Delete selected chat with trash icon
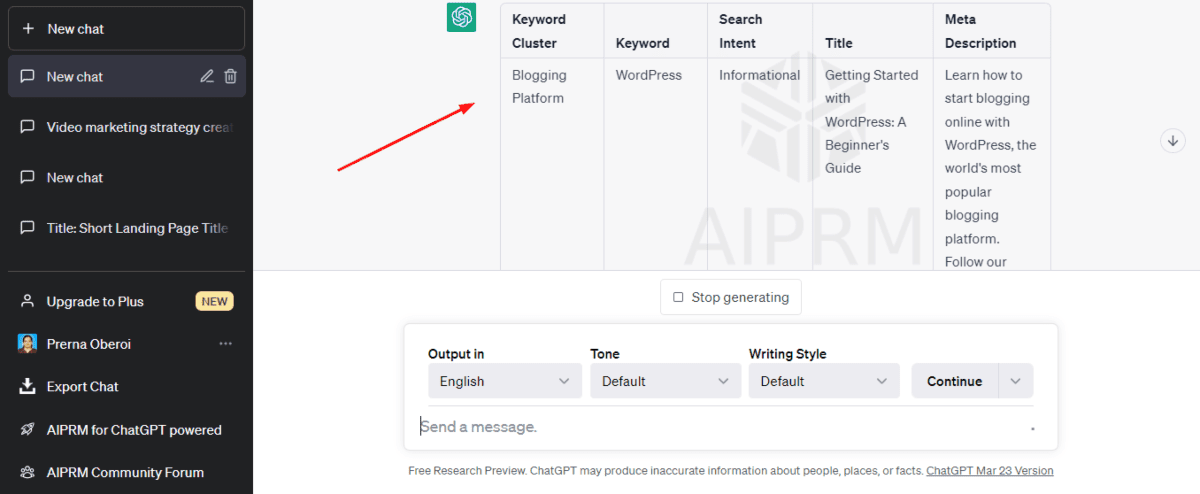 (x=230, y=76)
